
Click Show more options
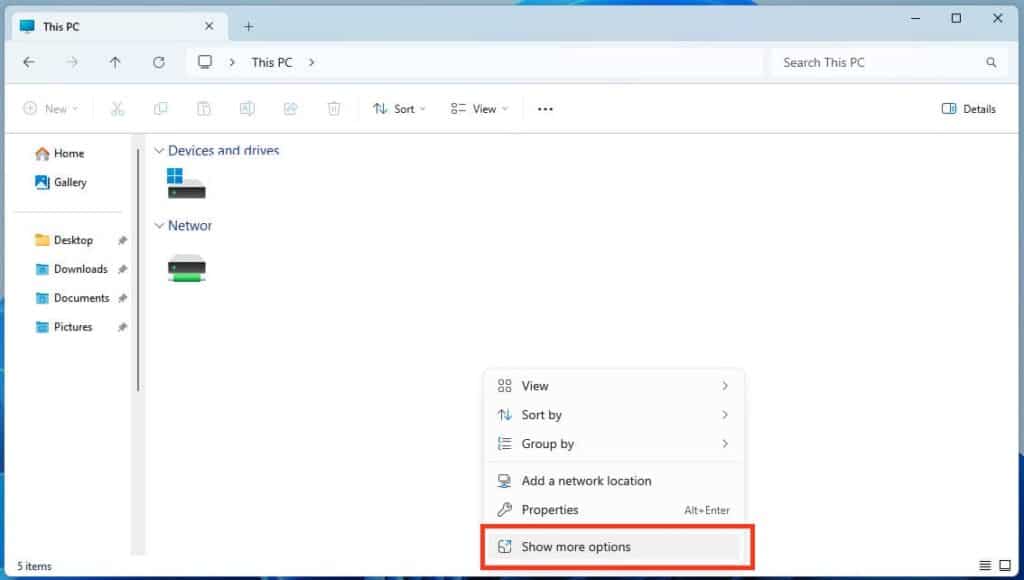[614, 547]
